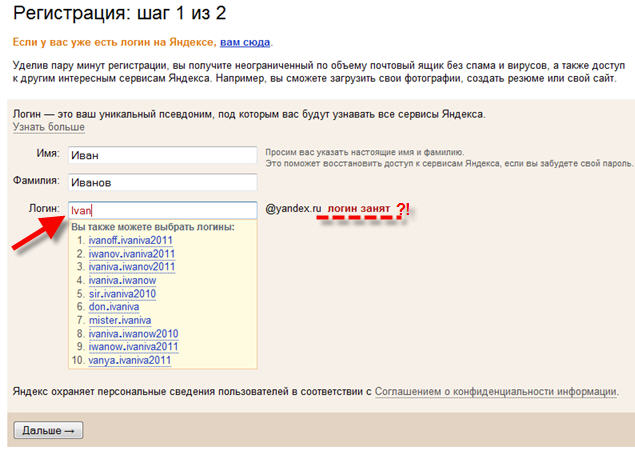Select suggested login ivaniva.iwanow2010

click(133, 333)
